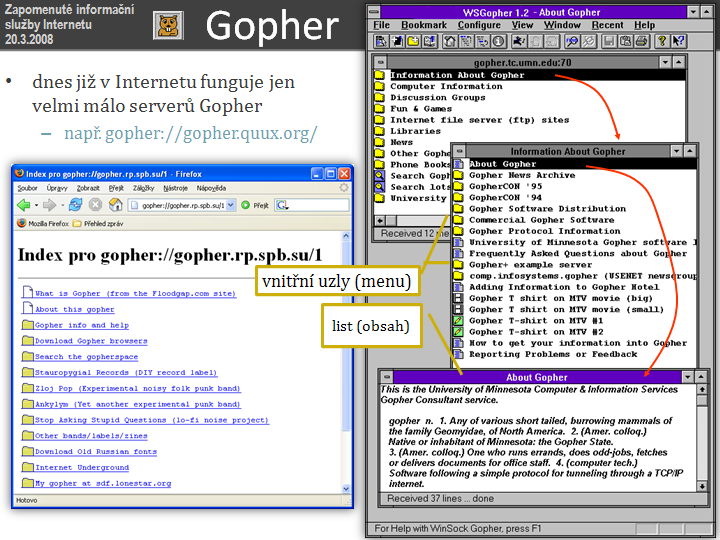Open the Internet Underground link
Screen dimensions: 720x540
click(x=82, y=467)
